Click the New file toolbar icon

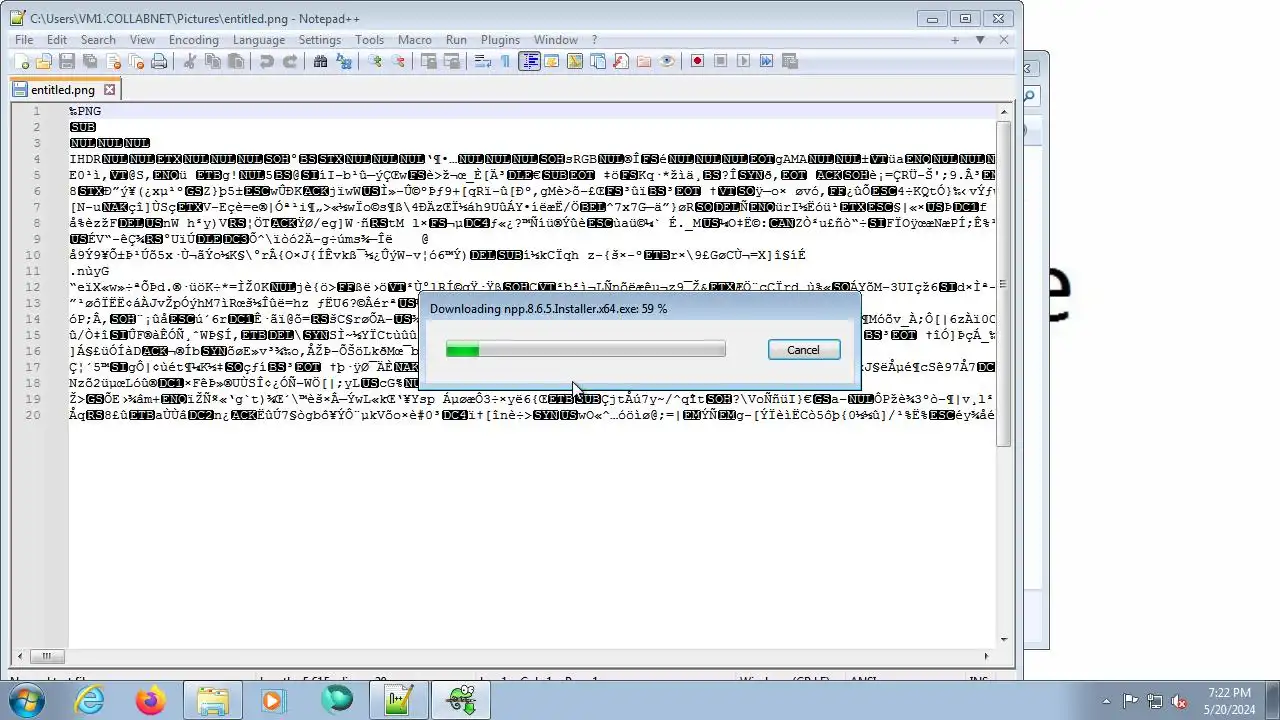point(21,61)
